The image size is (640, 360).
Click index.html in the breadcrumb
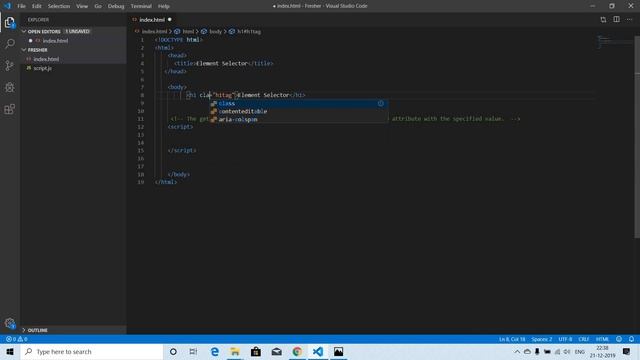pyautogui.click(x=154, y=31)
